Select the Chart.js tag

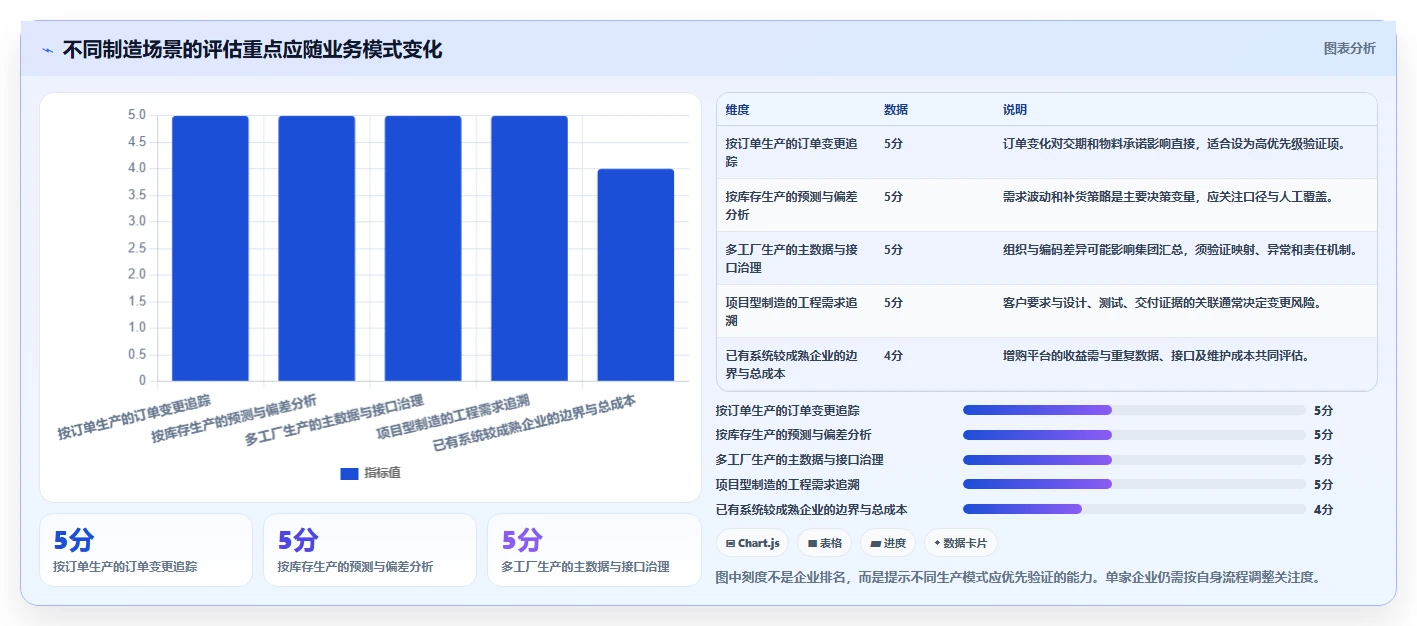tap(752, 543)
